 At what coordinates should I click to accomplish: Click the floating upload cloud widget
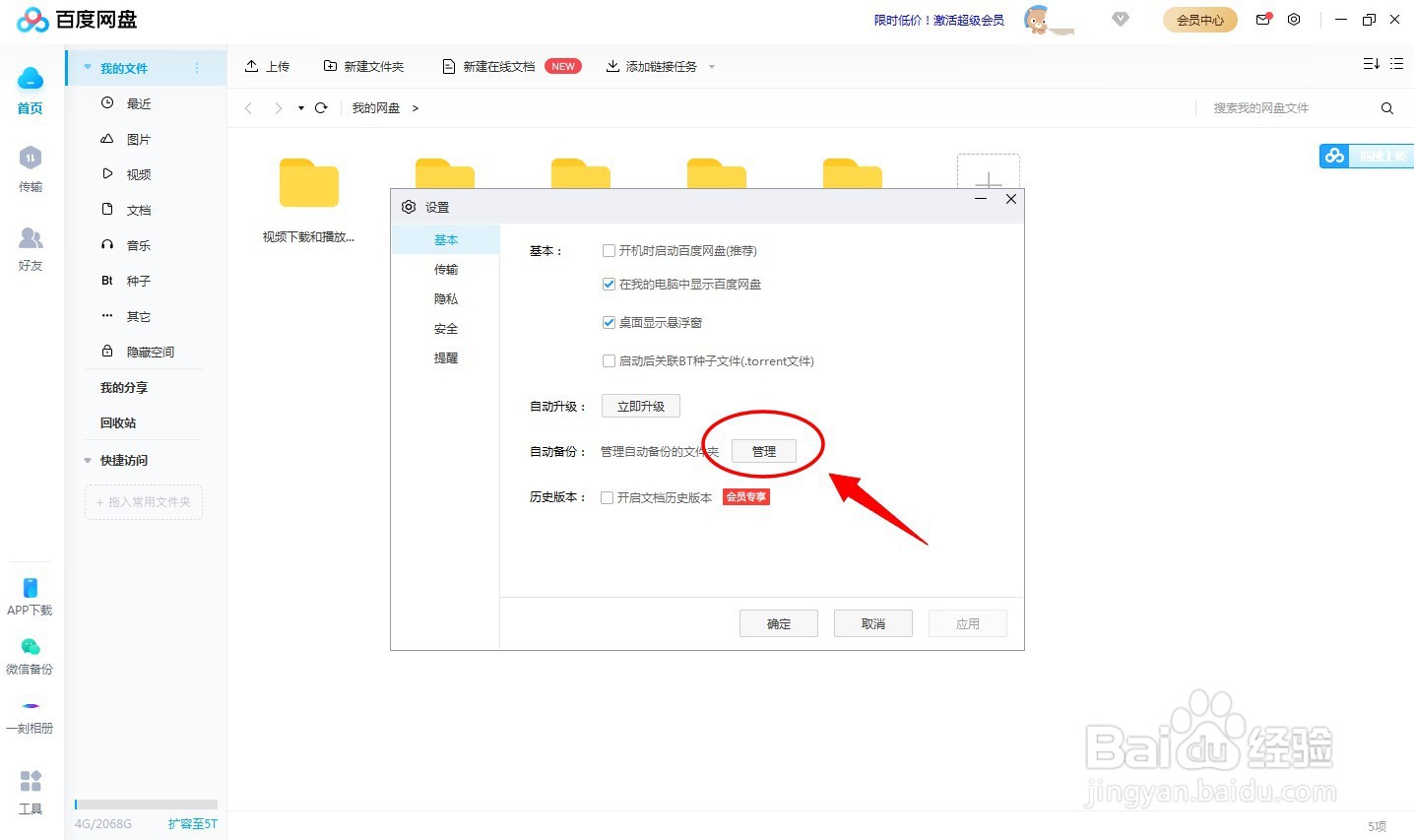1366,156
